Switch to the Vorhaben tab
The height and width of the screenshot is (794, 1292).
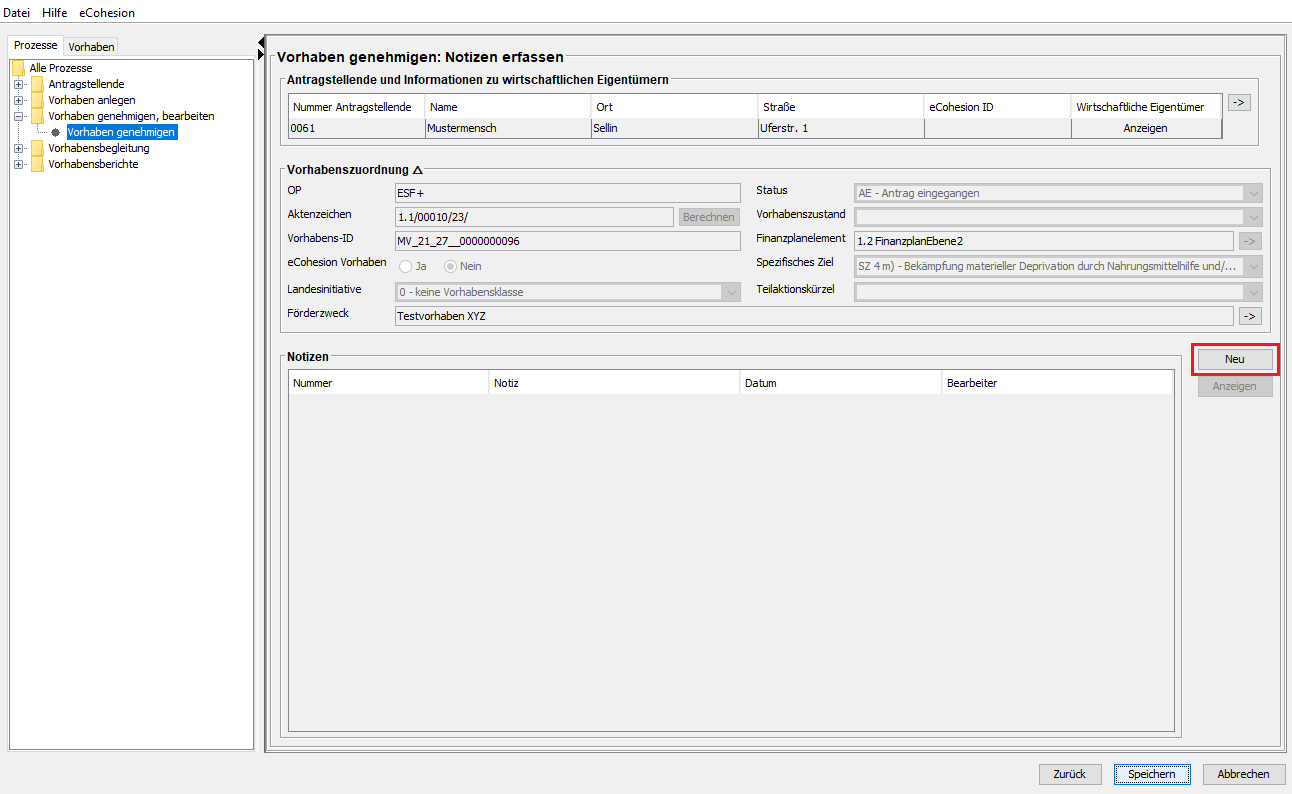pyautogui.click(x=91, y=47)
